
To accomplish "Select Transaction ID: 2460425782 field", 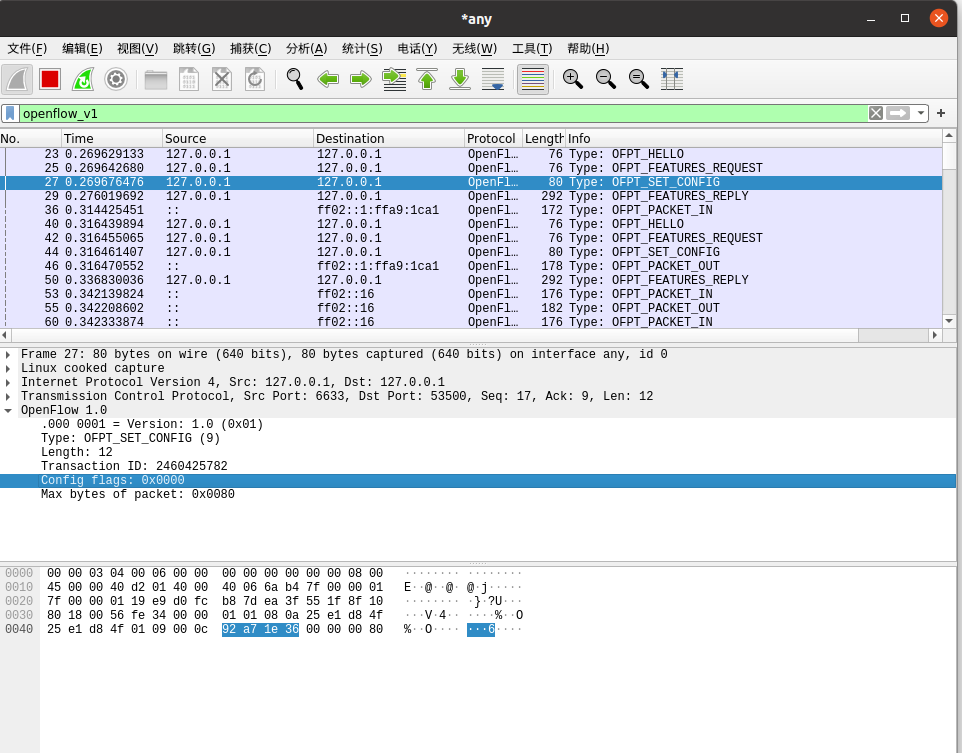I will (134, 466).
